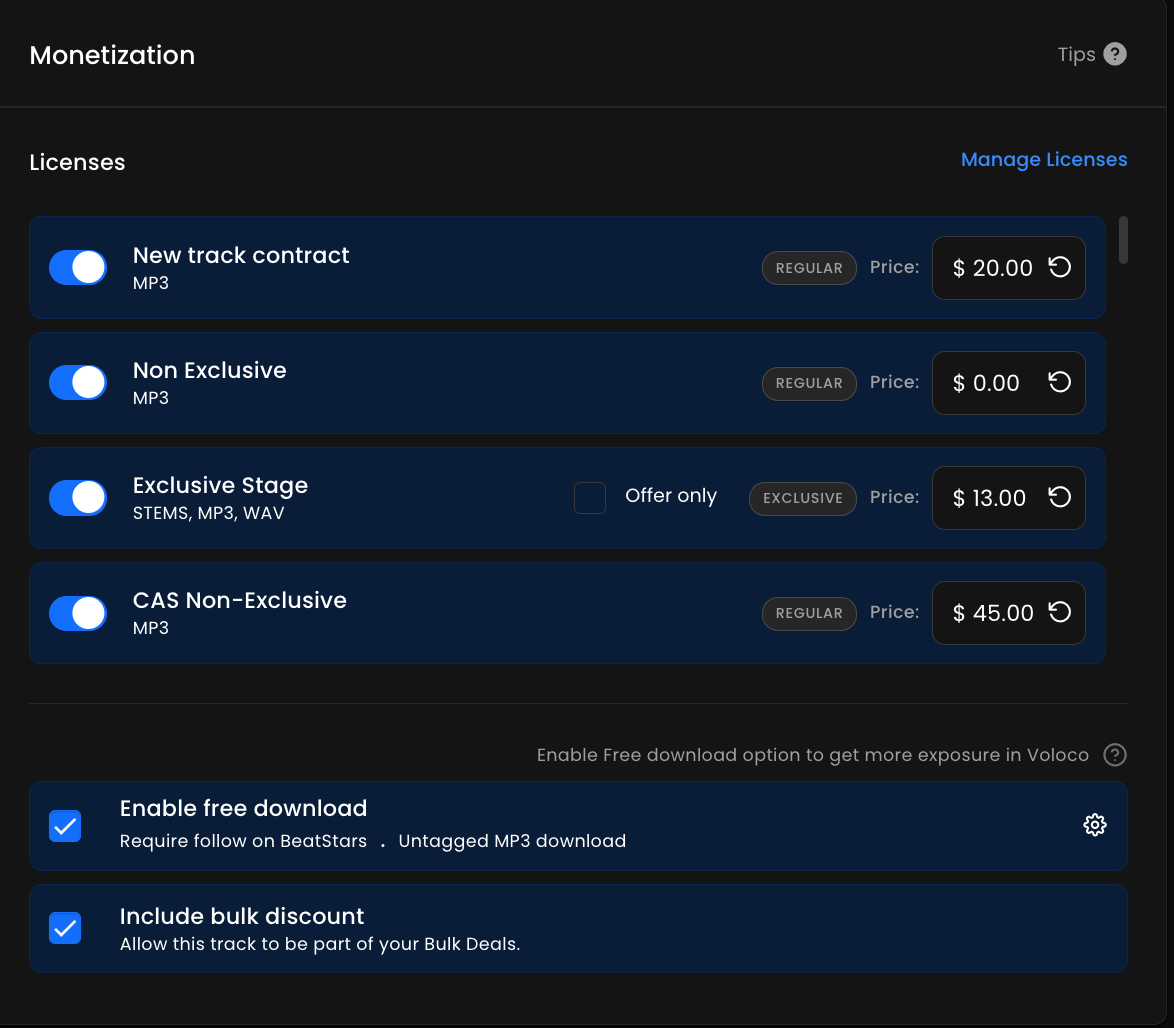Open the Manage Licenses link
Viewport: 1174px width, 1028px height.
pos(1043,160)
